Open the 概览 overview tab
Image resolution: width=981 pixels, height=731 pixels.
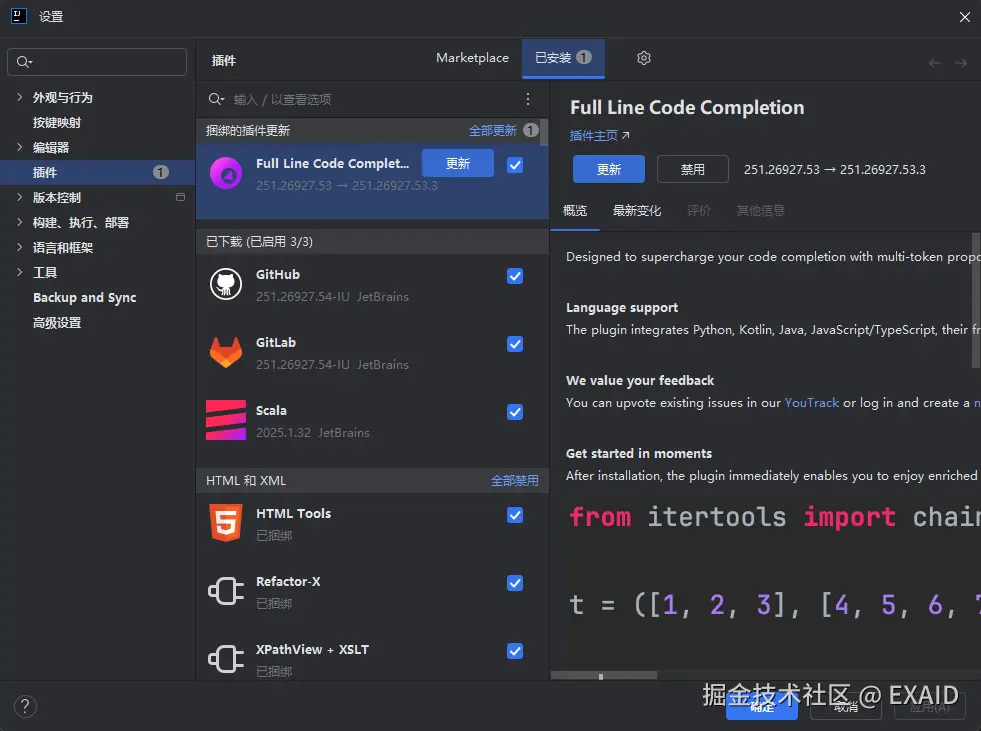[575, 211]
